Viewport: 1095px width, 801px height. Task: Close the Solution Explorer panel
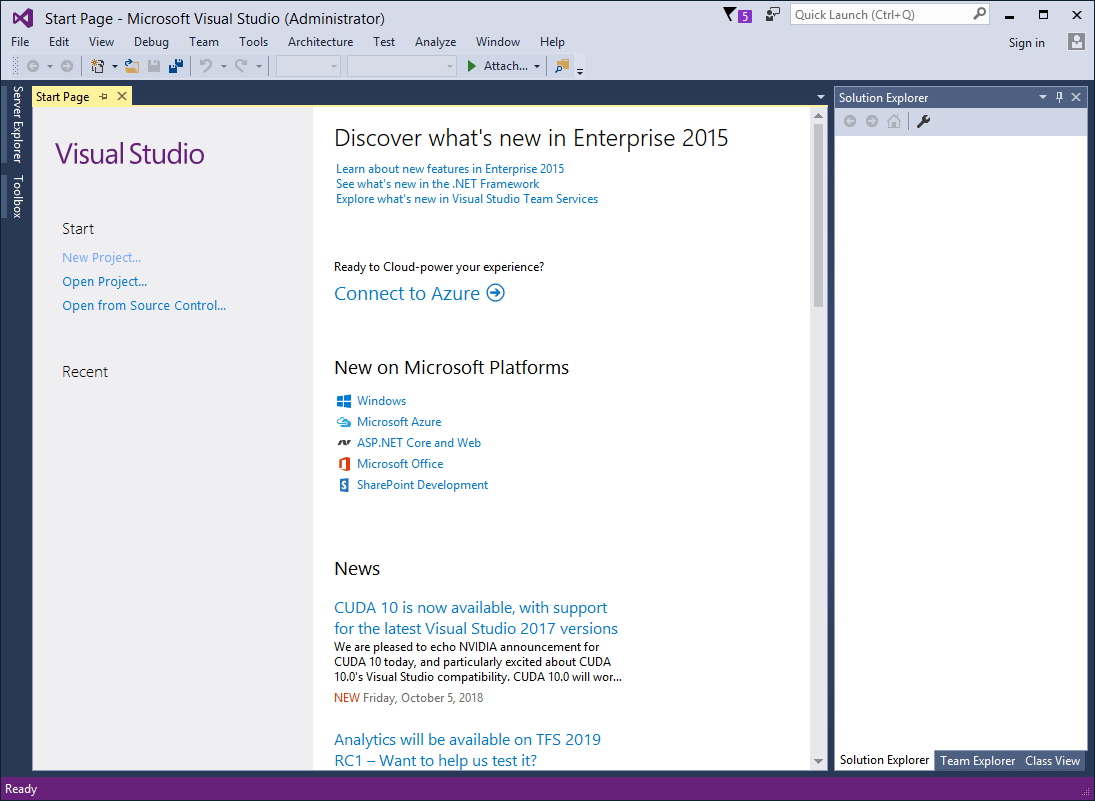click(1076, 97)
